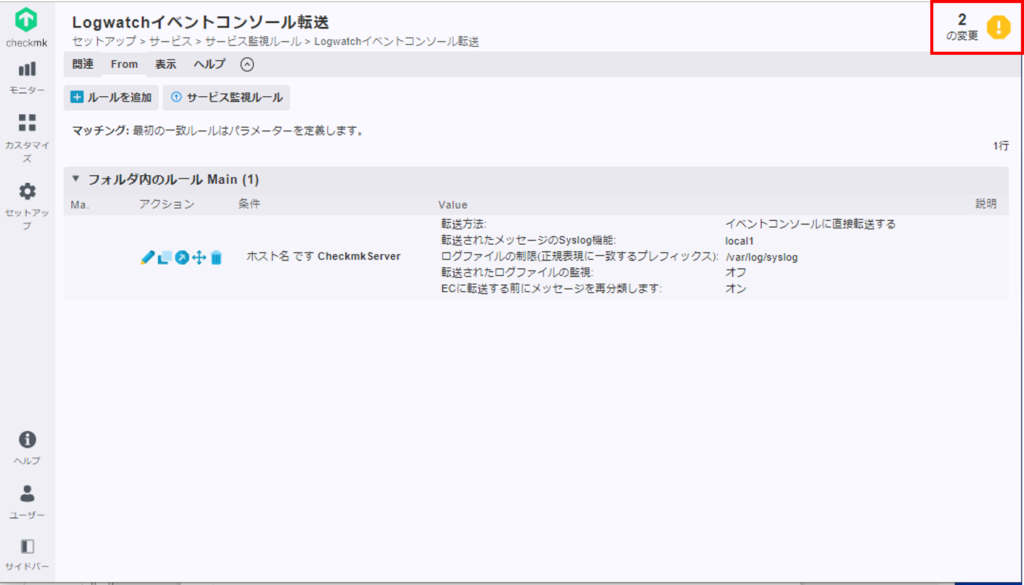Screen dimensions: 1024x585
Task: Click the Value column header
Action: pos(453,205)
